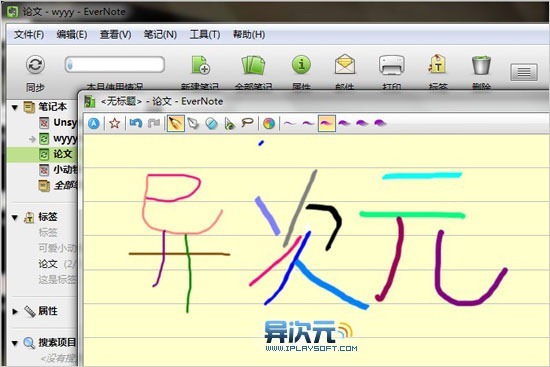Expand the 属性 attributes section
This screenshot has width=550, height=367.
[x=15, y=311]
